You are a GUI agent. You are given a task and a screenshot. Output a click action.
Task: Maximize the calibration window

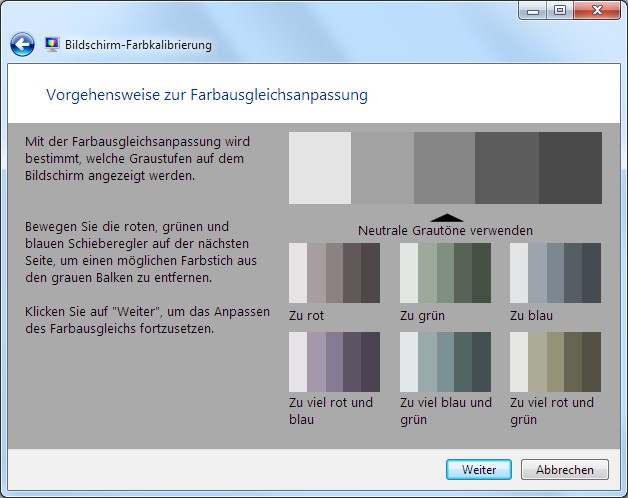(560, 10)
